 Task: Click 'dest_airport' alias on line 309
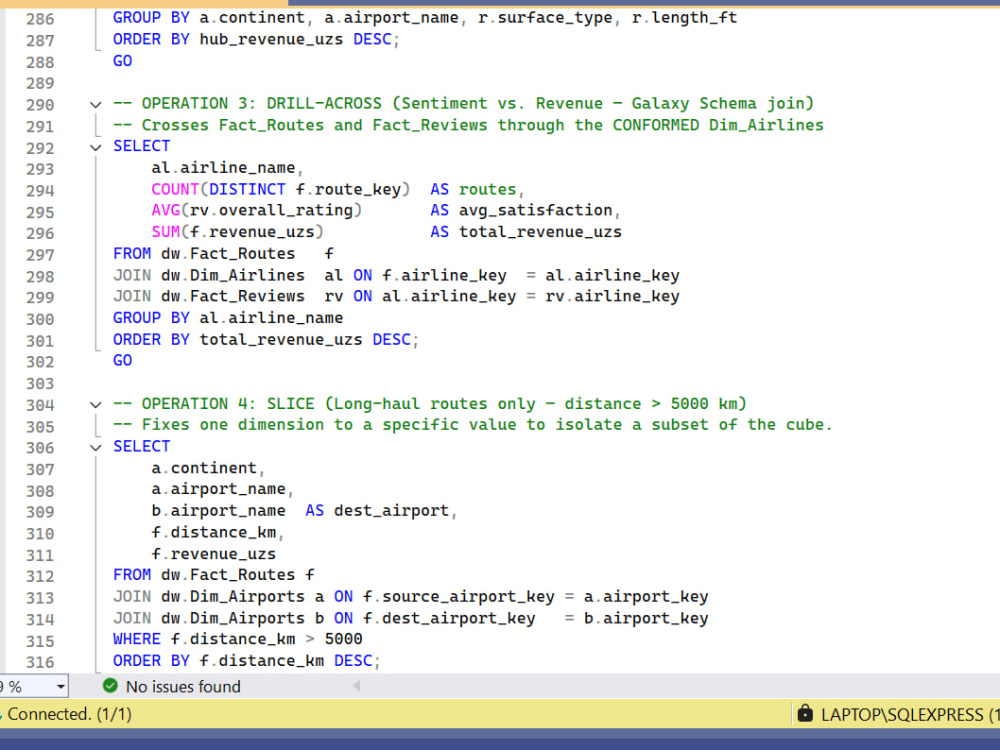[392, 511]
